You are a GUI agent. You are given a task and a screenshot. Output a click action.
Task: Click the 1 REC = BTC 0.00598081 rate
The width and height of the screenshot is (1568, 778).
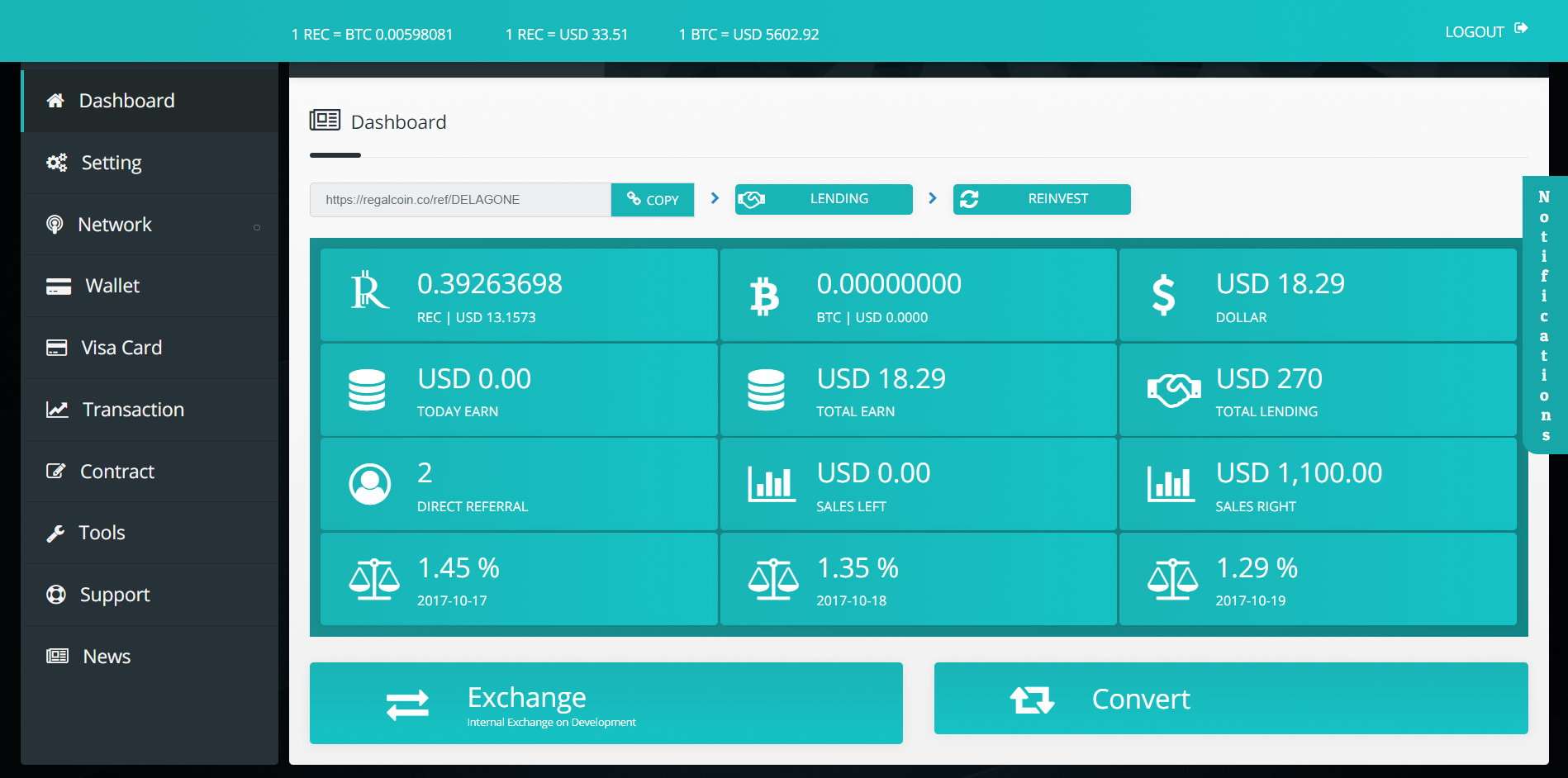tap(372, 35)
